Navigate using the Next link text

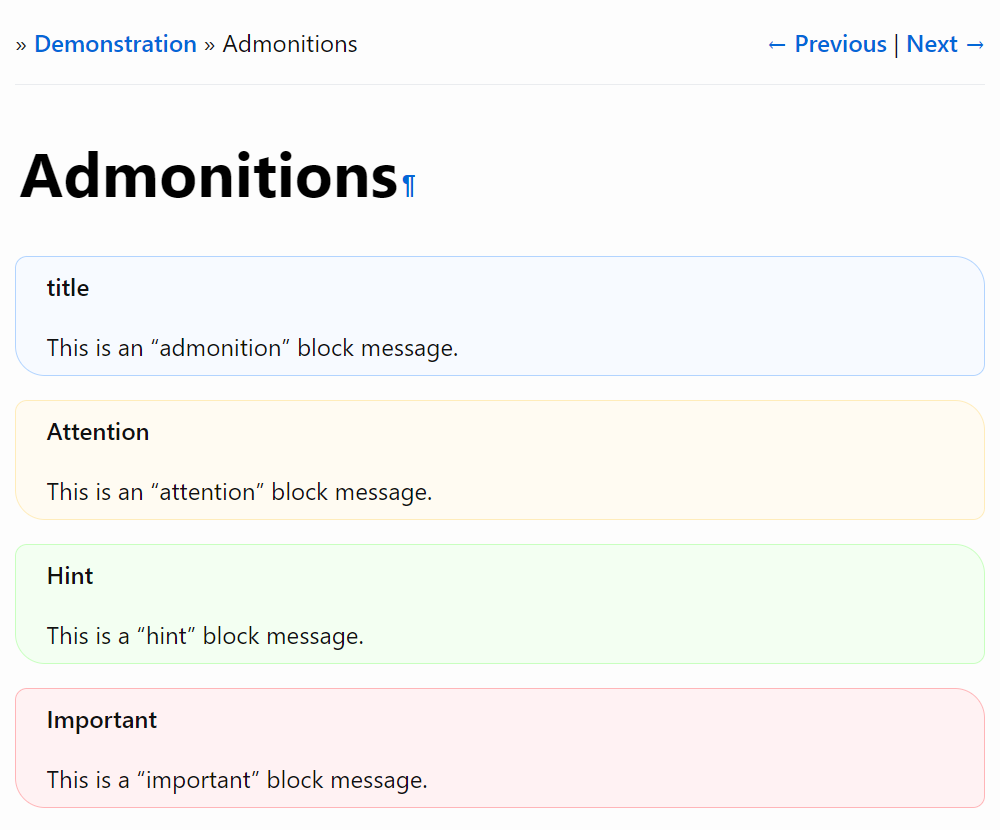(932, 45)
